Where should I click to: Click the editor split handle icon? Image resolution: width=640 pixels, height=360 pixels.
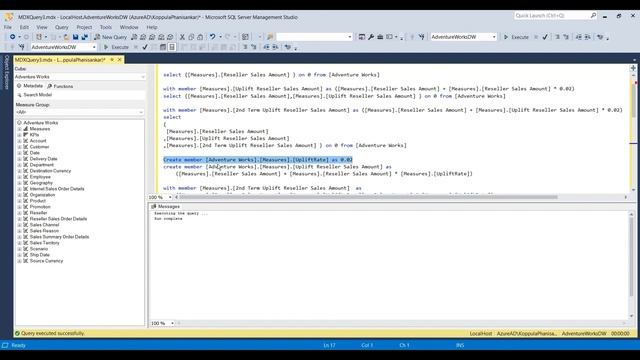(633, 68)
